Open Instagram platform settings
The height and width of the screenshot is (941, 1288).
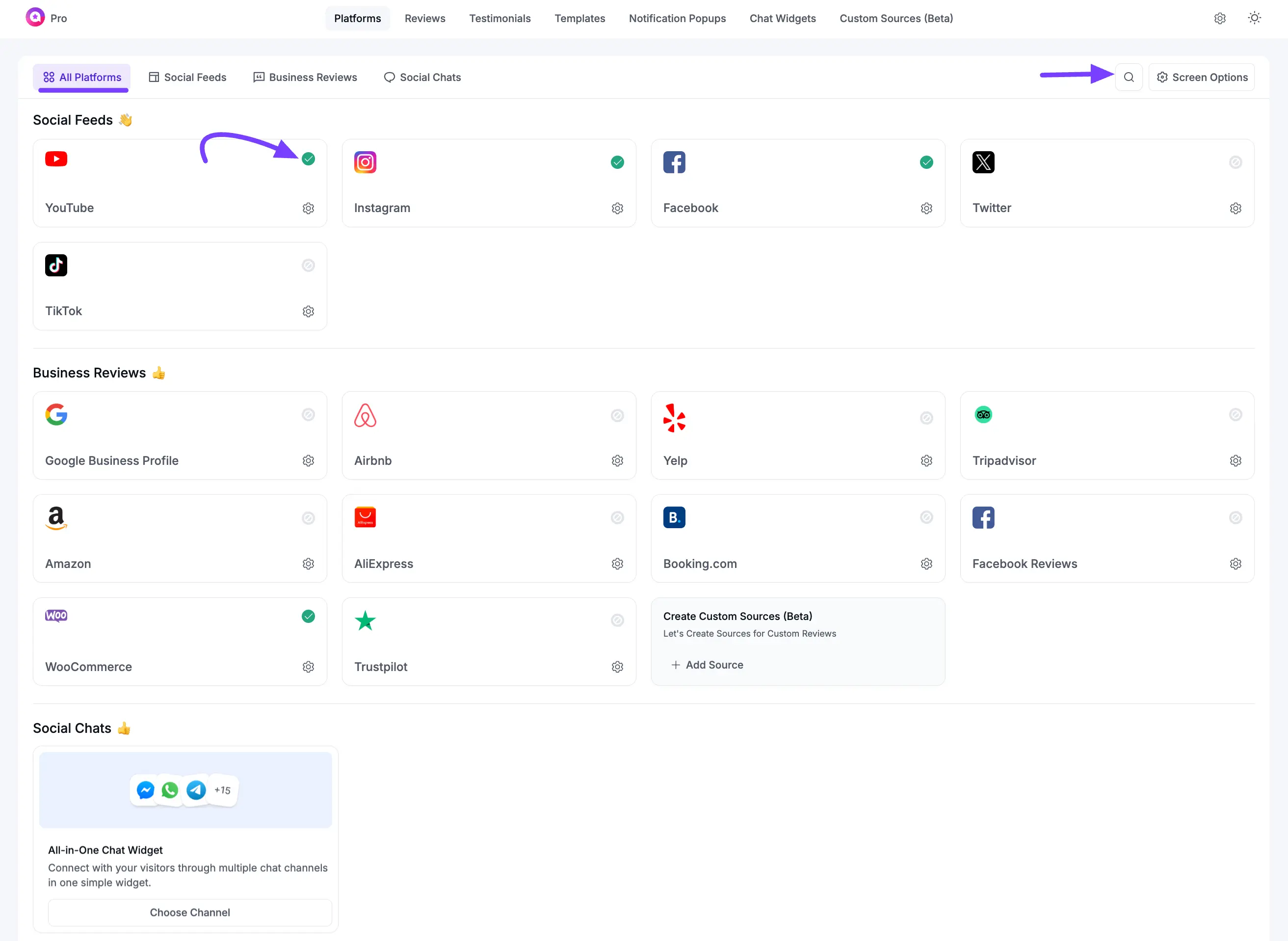(617, 208)
